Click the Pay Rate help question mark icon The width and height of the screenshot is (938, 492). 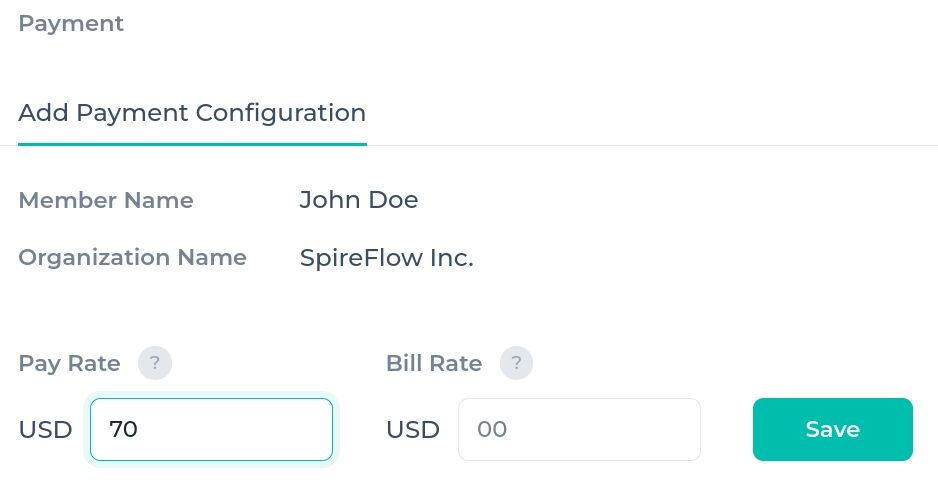tap(155, 363)
